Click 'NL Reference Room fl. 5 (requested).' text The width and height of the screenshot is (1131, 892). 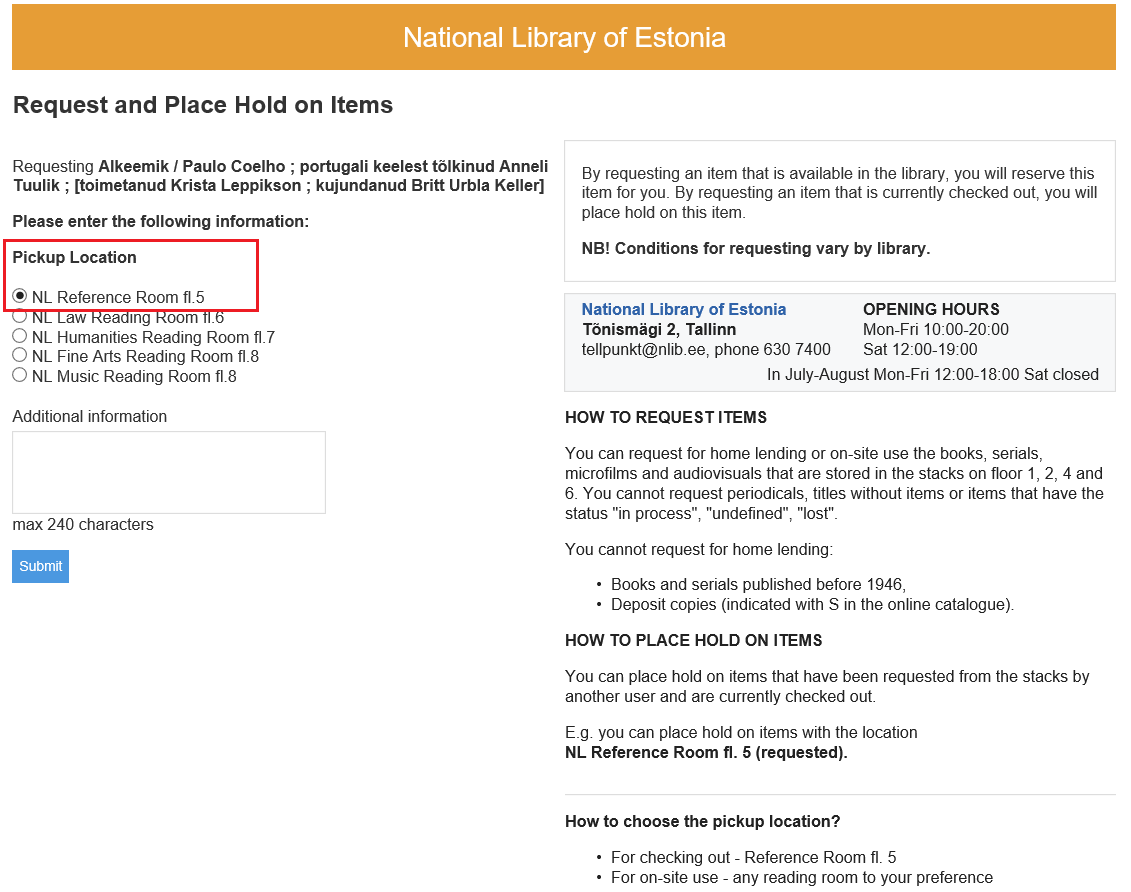click(706, 753)
